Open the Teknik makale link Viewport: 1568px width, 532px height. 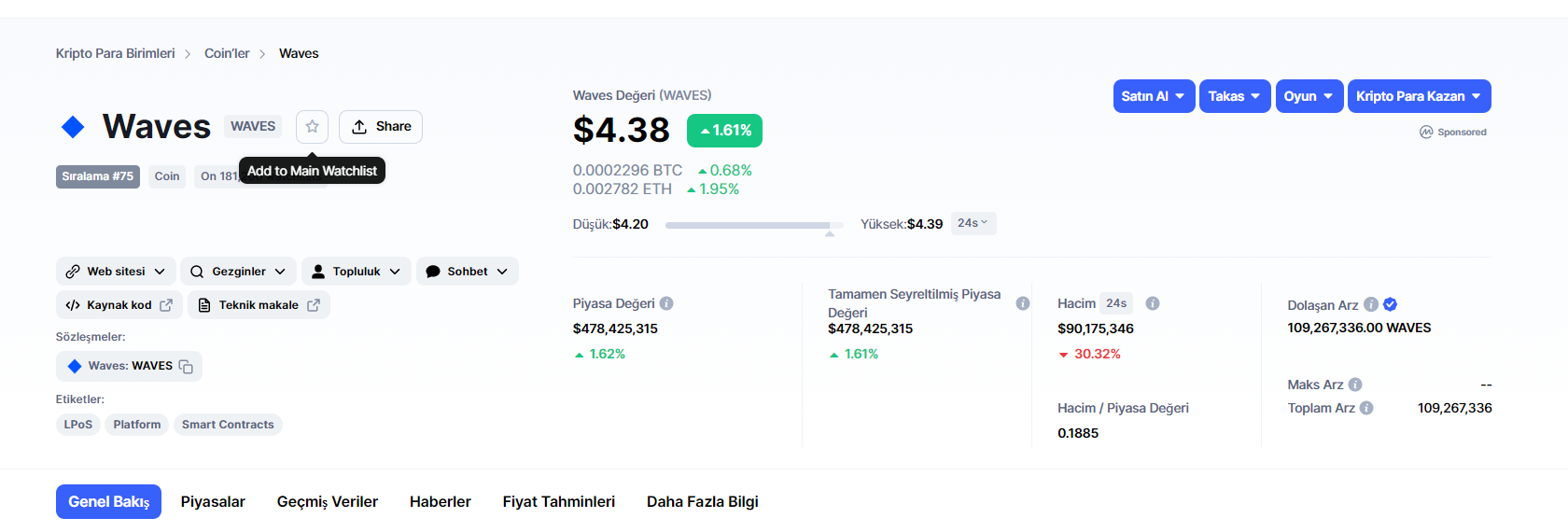tap(259, 305)
